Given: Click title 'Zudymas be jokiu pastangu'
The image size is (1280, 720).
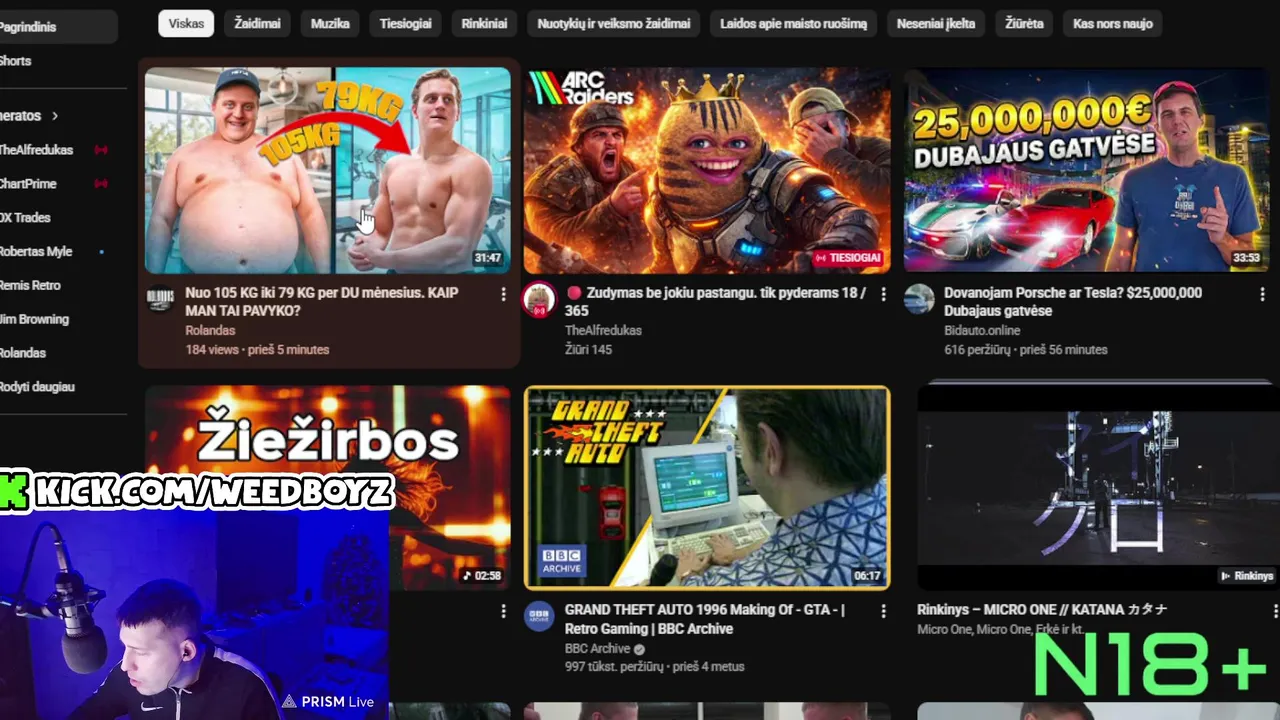Looking at the screenshot, I should [x=715, y=302].
